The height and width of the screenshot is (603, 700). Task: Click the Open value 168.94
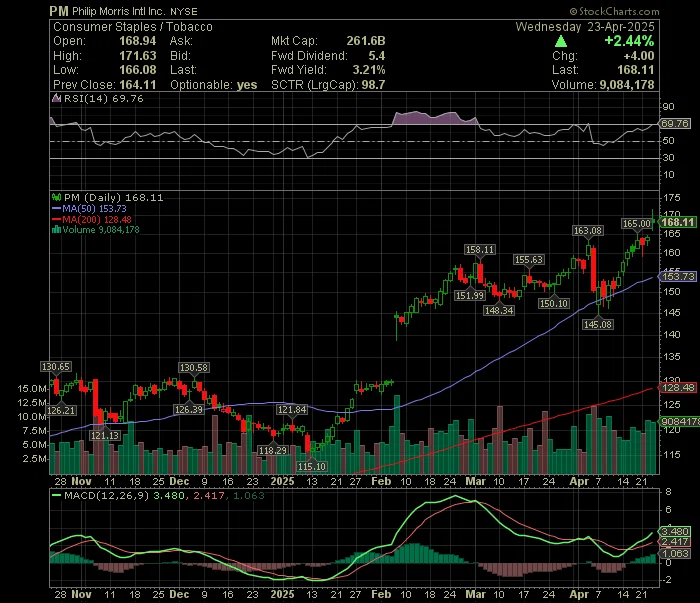(x=138, y=41)
